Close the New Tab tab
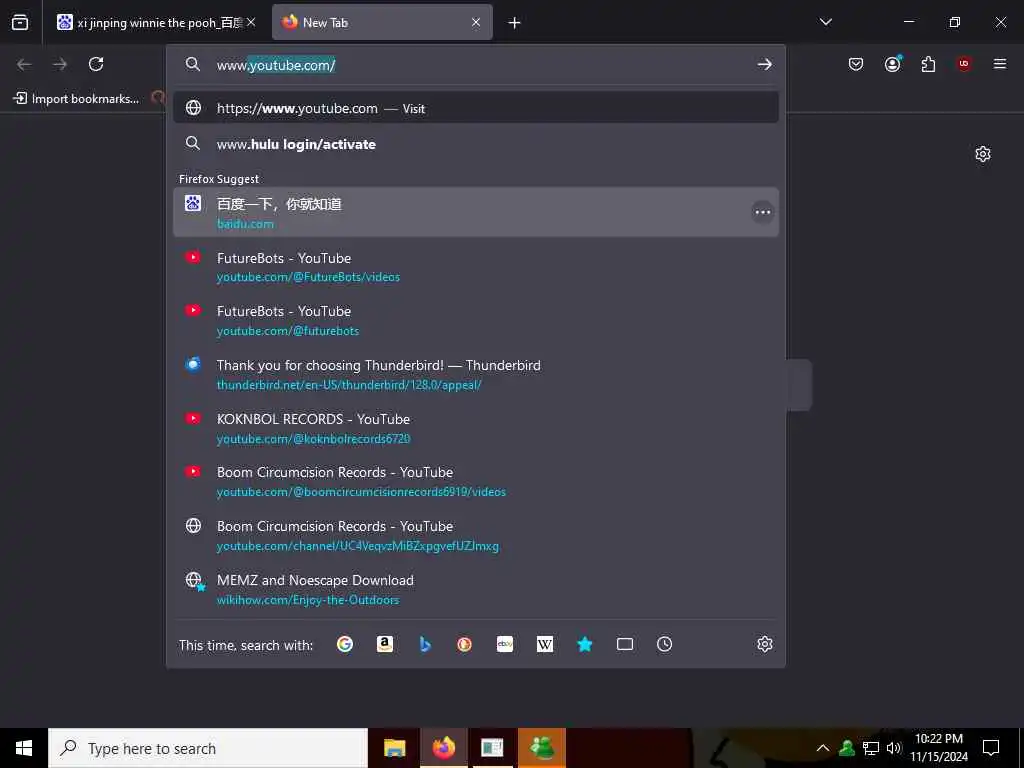The image size is (1024, 768). pos(476,22)
